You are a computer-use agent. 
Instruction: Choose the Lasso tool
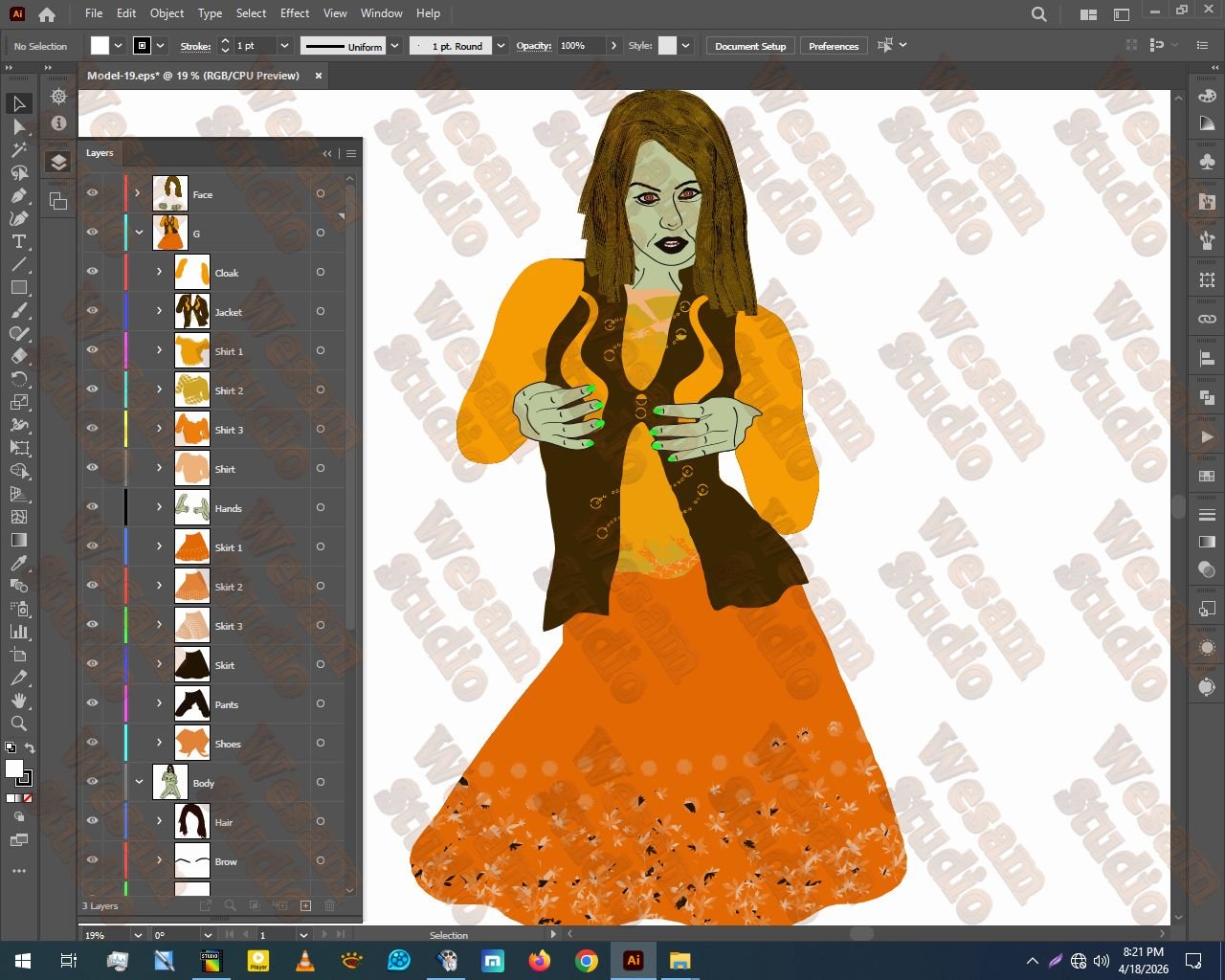(x=18, y=172)
